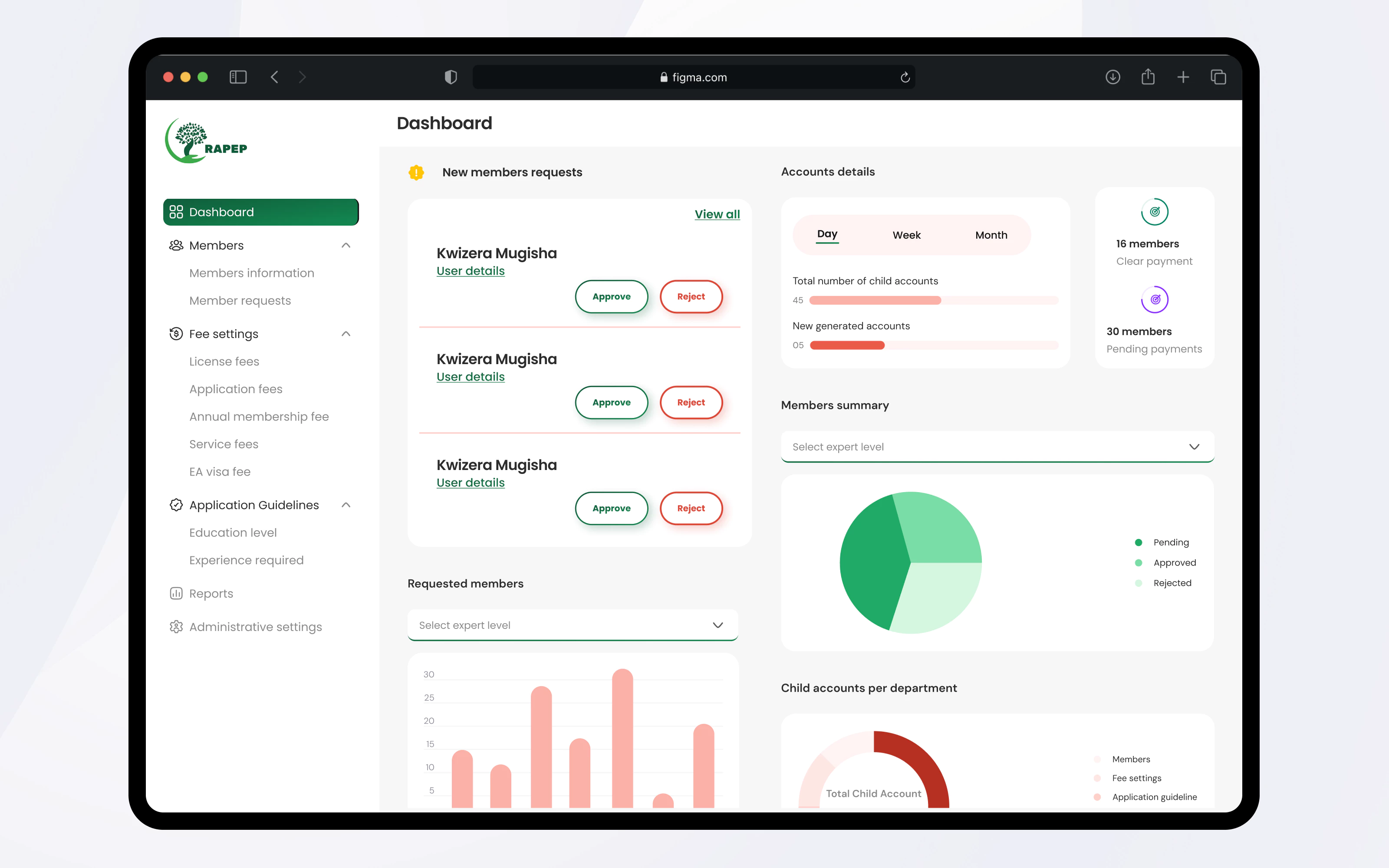Screen dimensions: 1389x868
Task: Open a new tab with plus icon
Action: [x=1183, y=77]
